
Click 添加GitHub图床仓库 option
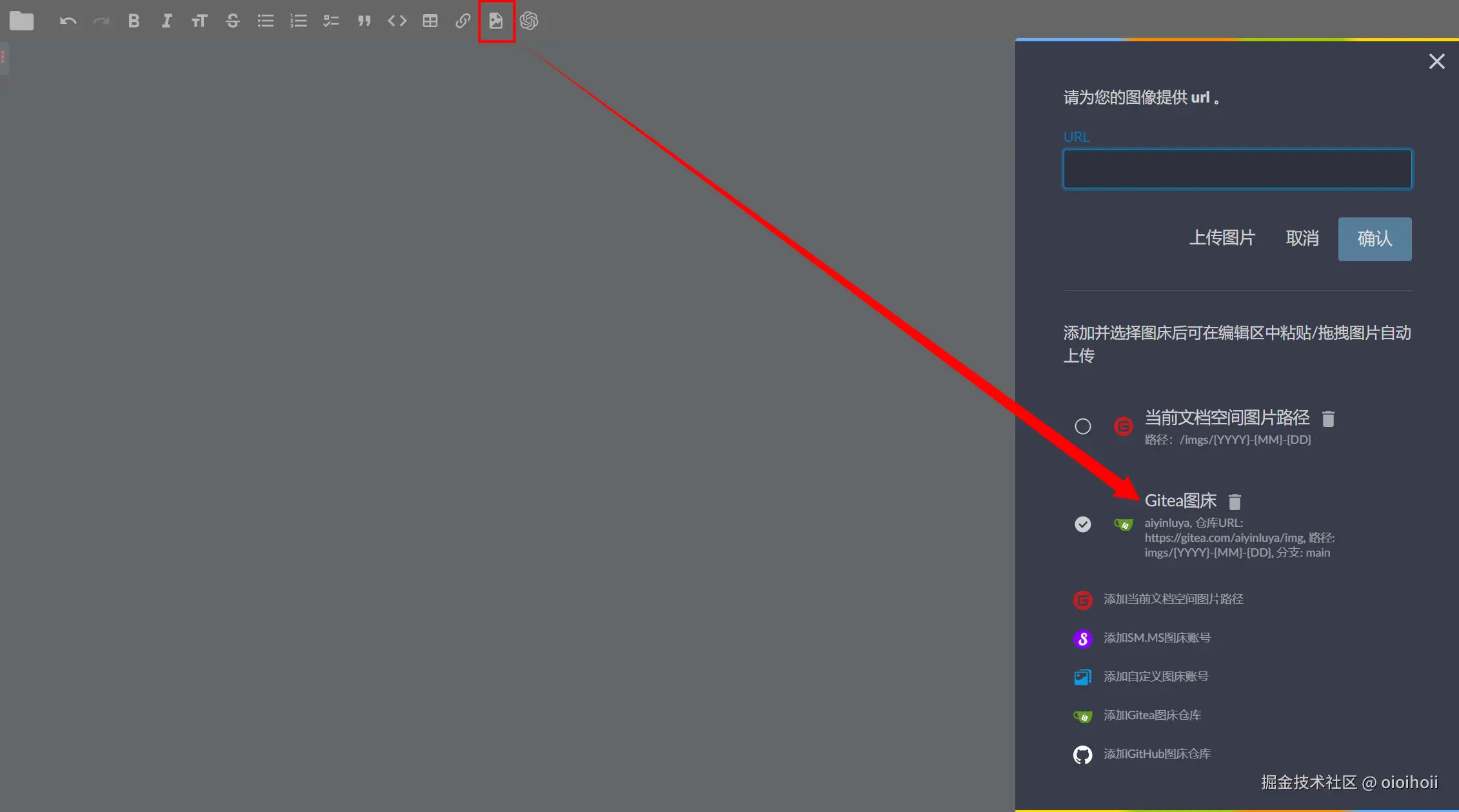[1156, 754]
